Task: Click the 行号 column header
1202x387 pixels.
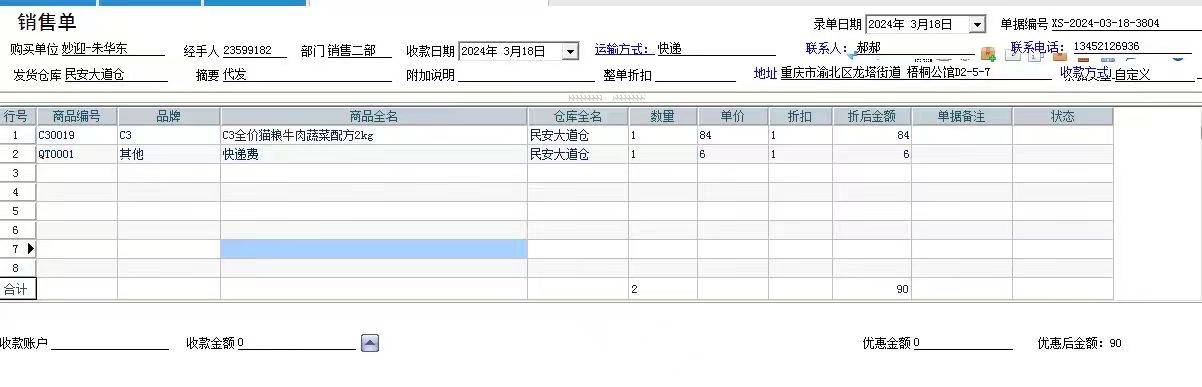Action: coord(18,116)
